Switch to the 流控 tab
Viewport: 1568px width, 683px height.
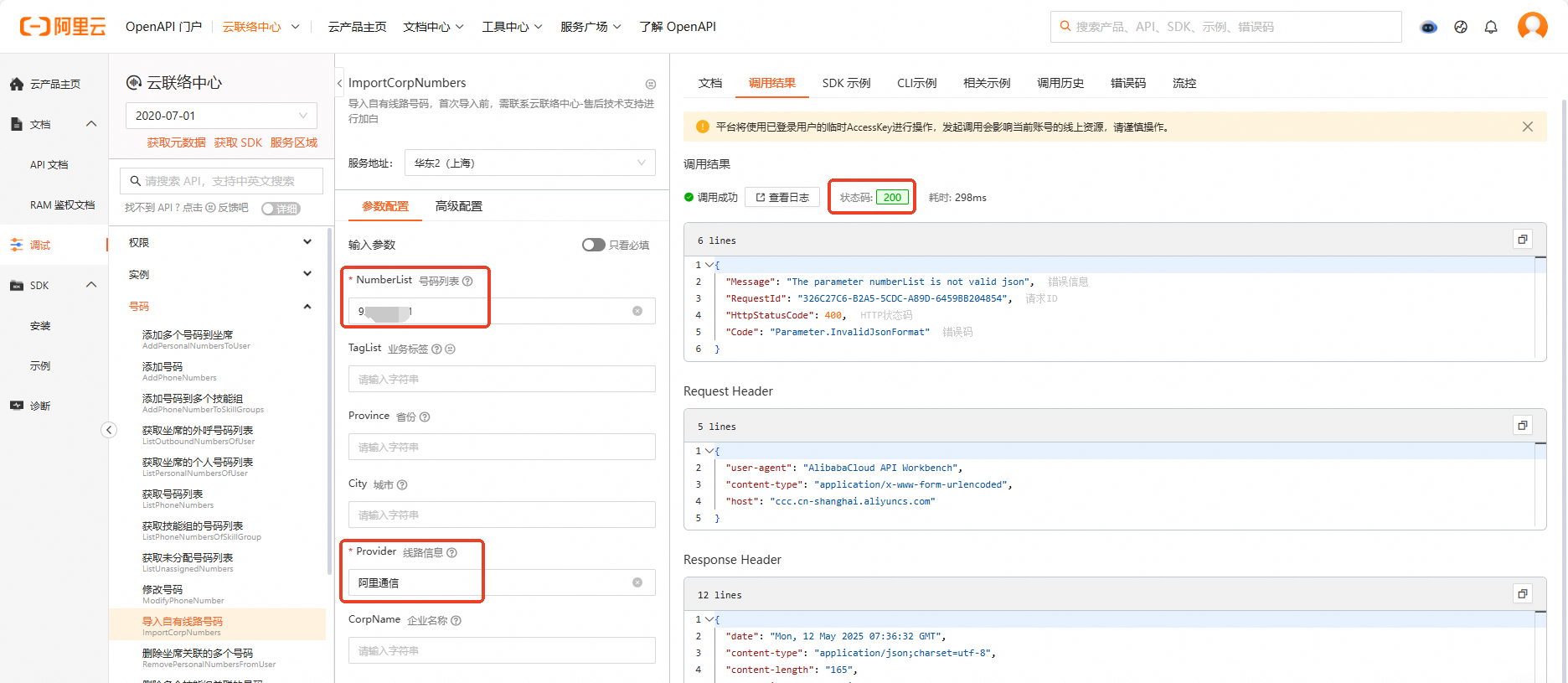1184,83
